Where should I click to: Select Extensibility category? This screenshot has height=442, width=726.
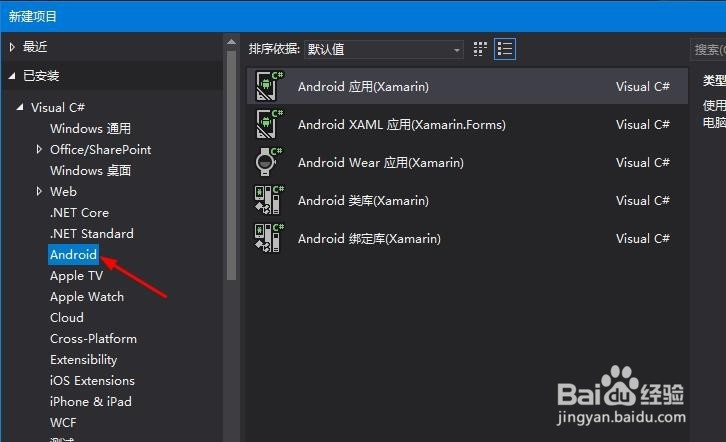(83, 360)
